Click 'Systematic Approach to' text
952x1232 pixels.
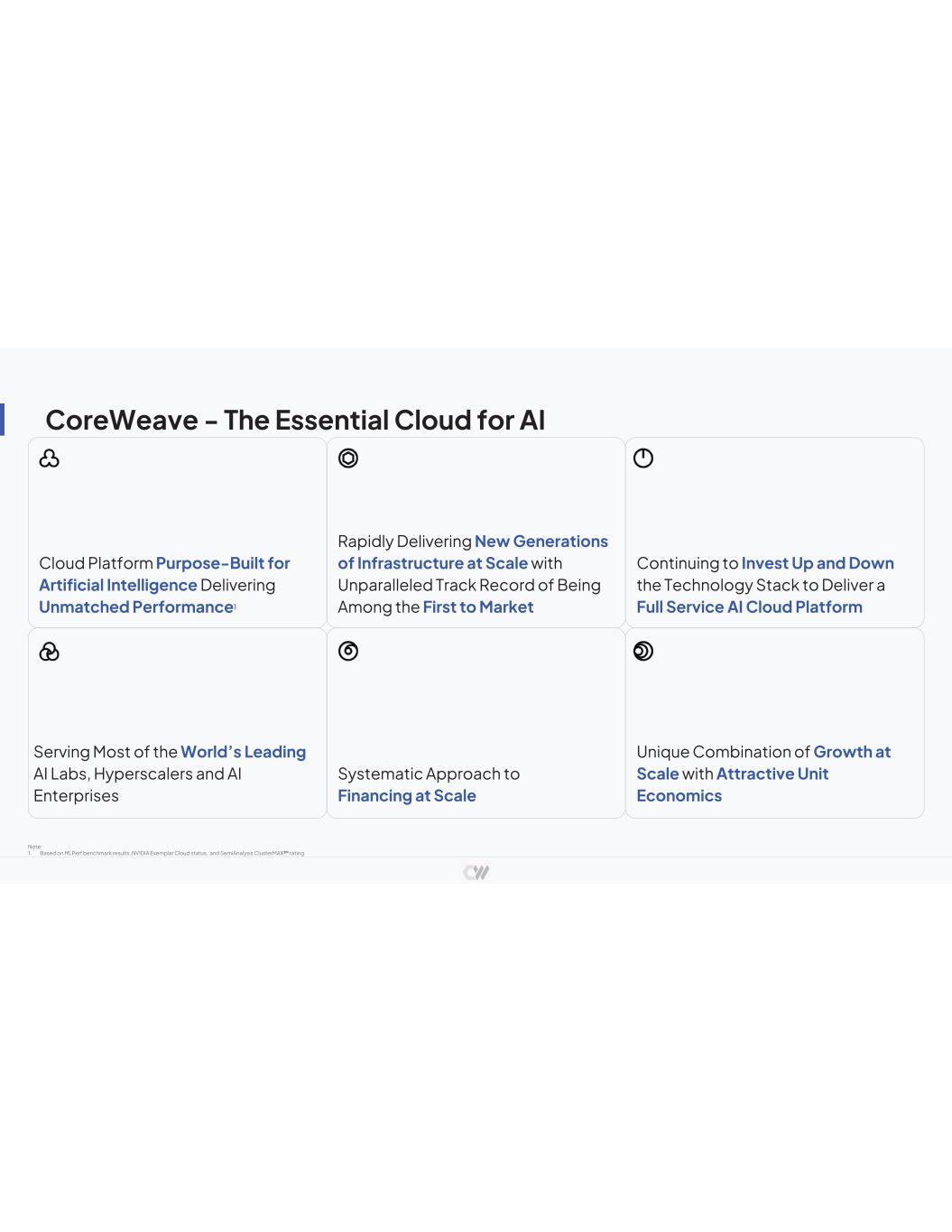[429, 773]
